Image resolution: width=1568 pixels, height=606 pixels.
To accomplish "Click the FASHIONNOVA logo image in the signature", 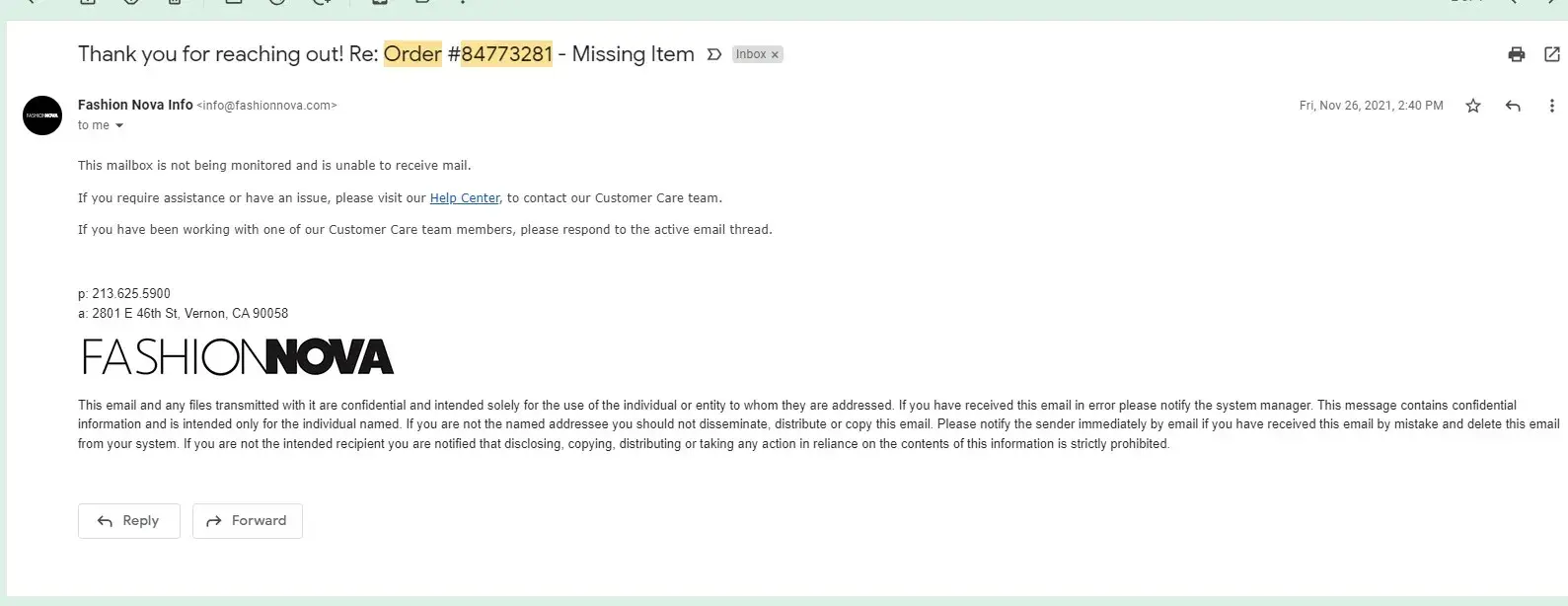I will click(x=237, y=357).
